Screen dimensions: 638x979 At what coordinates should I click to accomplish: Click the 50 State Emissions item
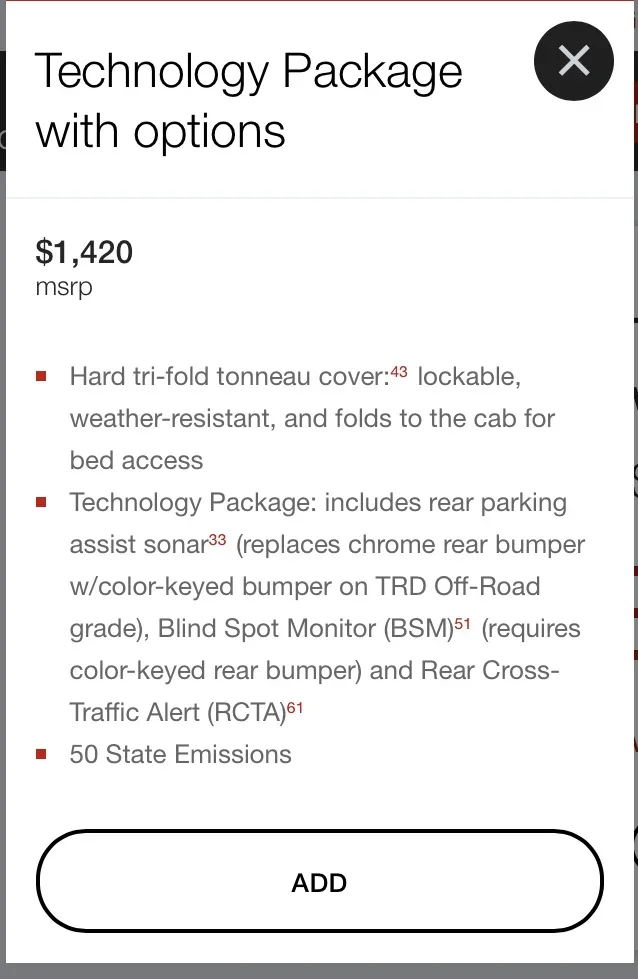(180, 754)
